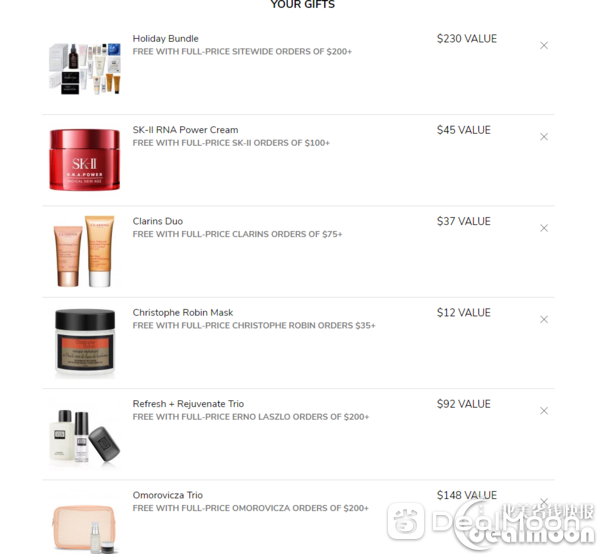Remove the Omorovicza Trio gift
Viewport: 600px width, 554px height.
pos(544,501)
